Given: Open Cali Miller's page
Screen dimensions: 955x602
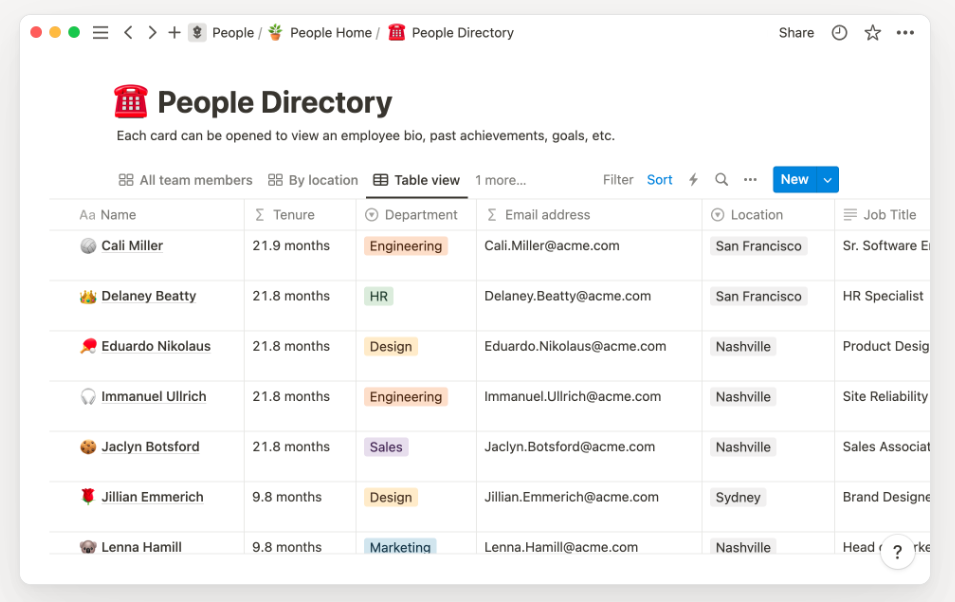Looking at the screenshot, I should [x=132, y=246].
